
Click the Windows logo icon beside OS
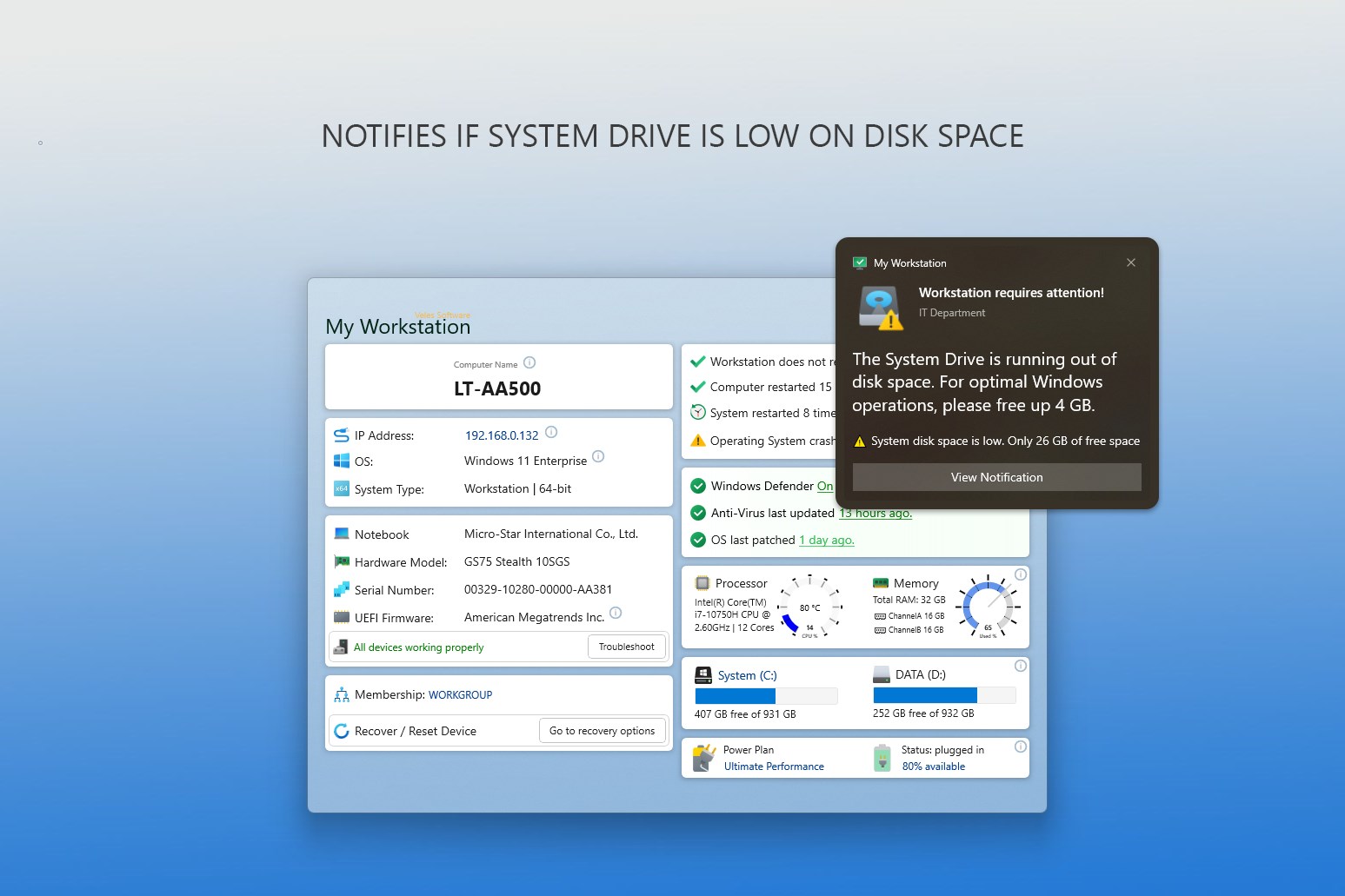coord(342,461)
